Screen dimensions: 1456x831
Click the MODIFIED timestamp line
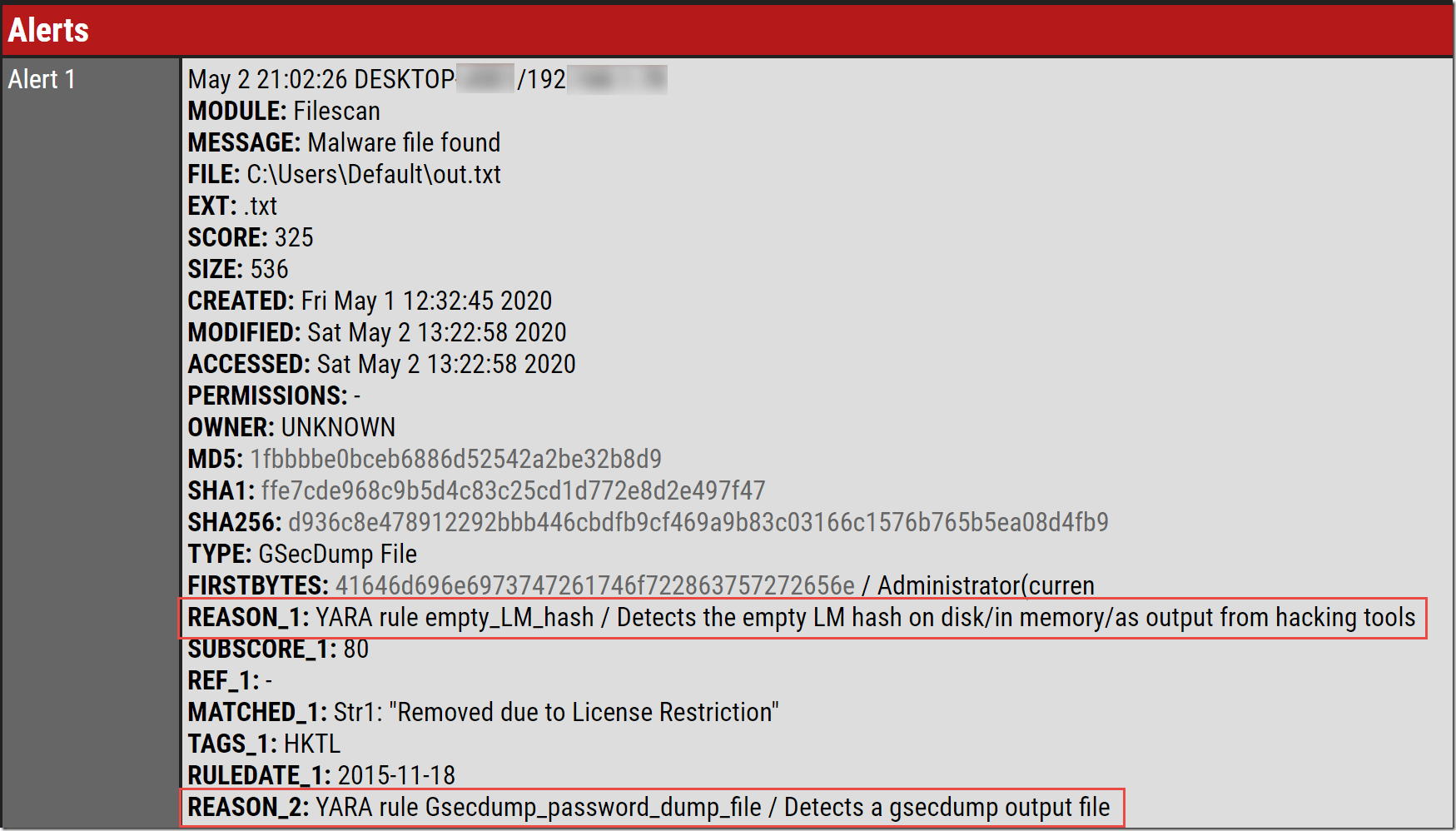coord(377,332)
